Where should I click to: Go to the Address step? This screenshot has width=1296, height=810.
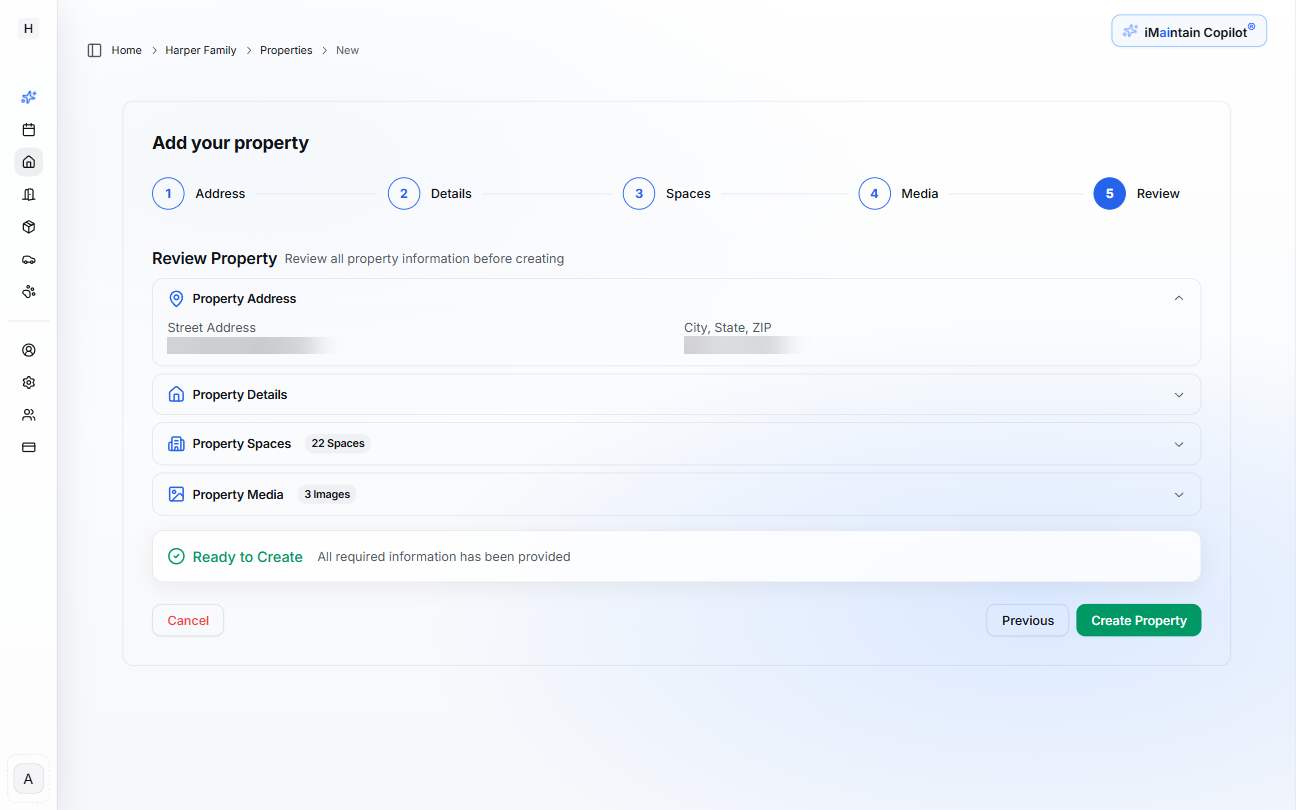168,193
